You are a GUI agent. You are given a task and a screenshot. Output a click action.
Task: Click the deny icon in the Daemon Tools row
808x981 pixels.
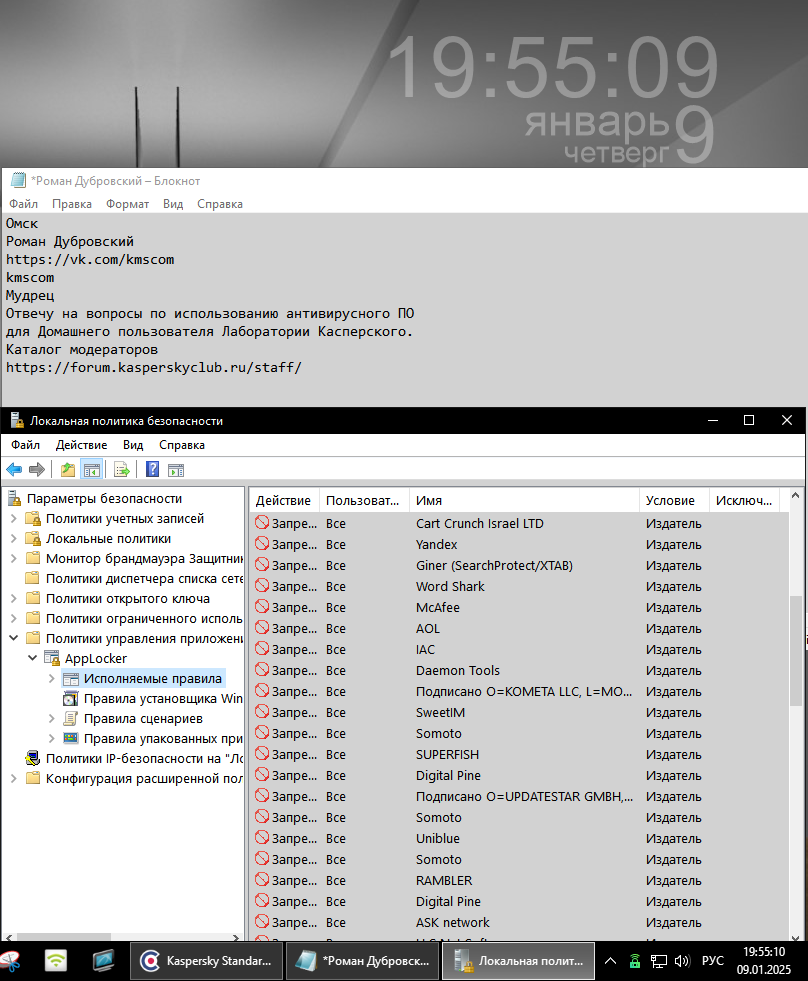[x=262, y=670]
